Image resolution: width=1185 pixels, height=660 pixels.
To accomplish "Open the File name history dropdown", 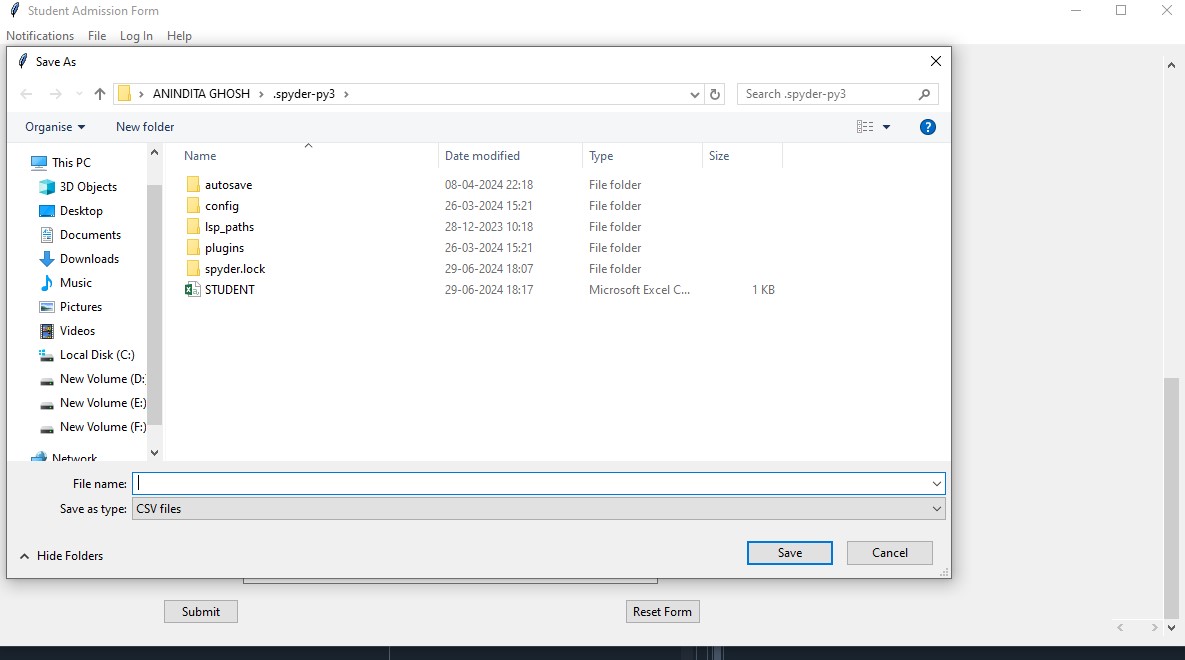I will tap(936, 484).
